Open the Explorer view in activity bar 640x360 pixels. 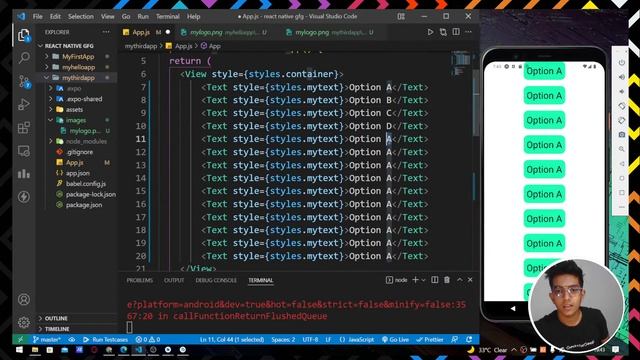24,35
